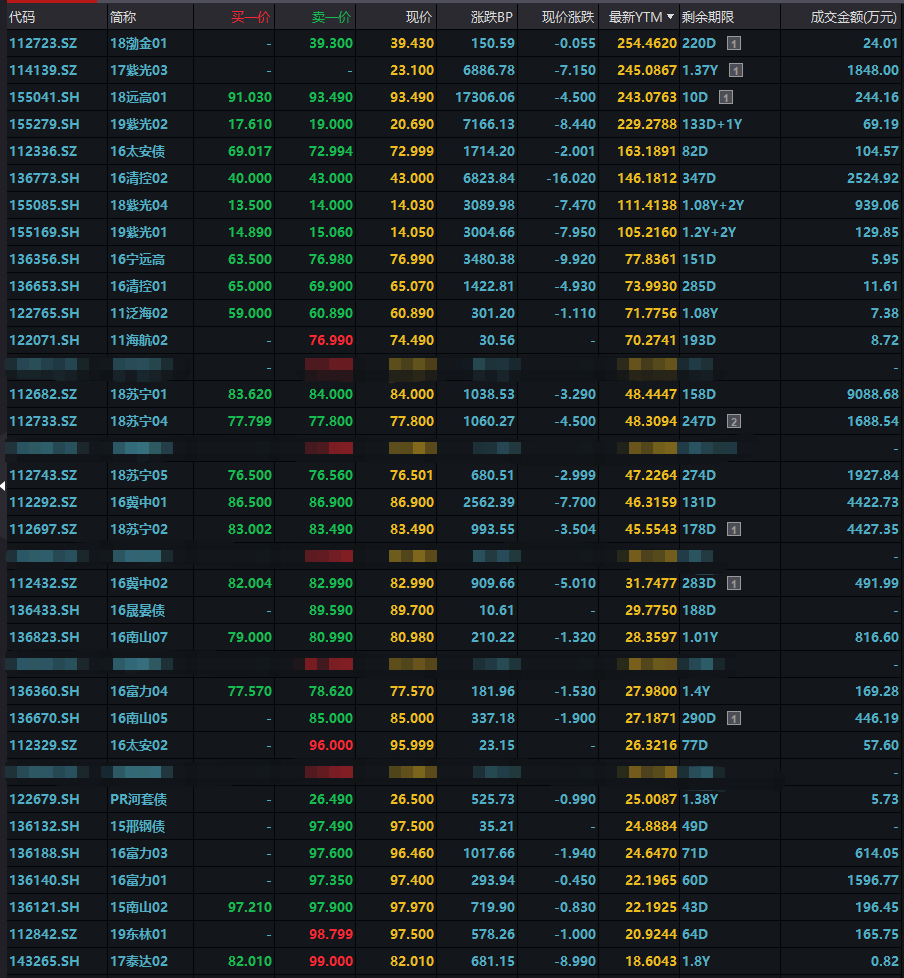The image size is (904, 978).
Task: Expand the left side panel arrow
Action: [3, 486]
